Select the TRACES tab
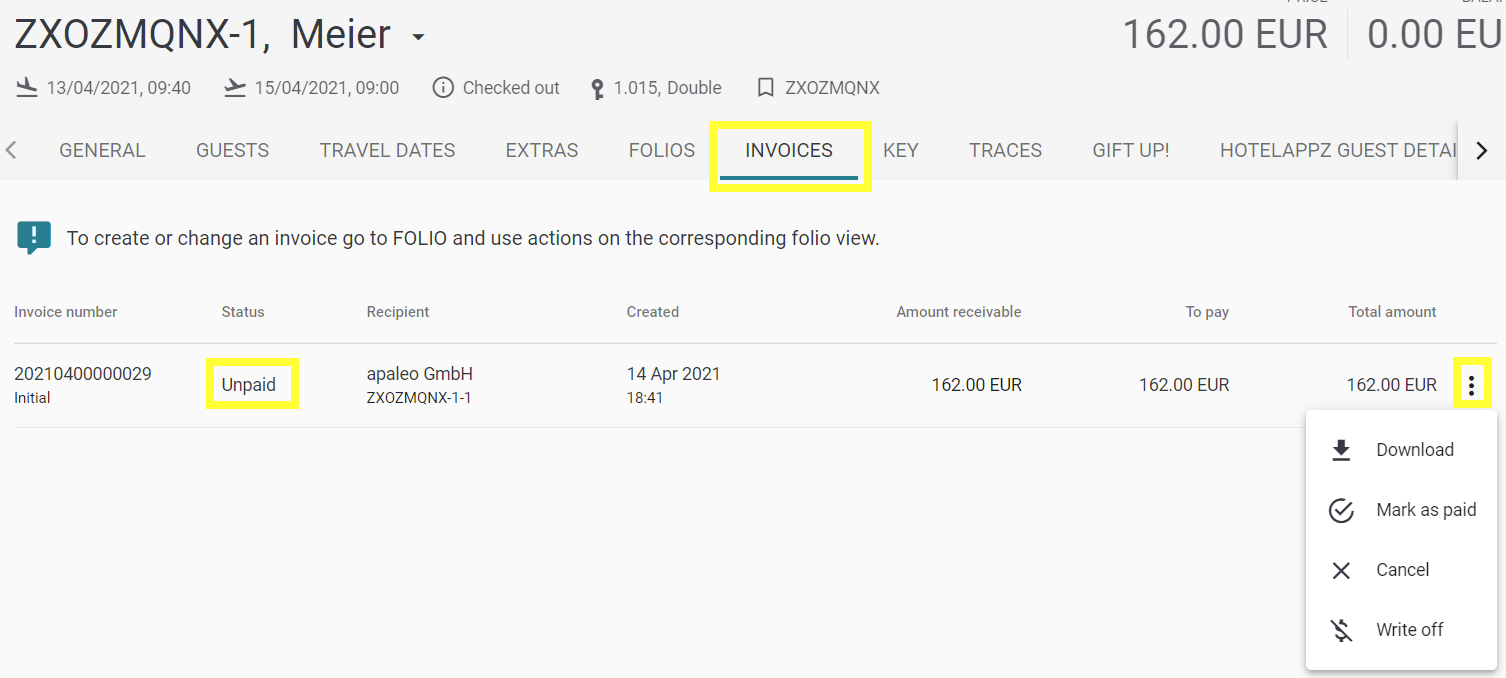 click(x=1005, y=150)
